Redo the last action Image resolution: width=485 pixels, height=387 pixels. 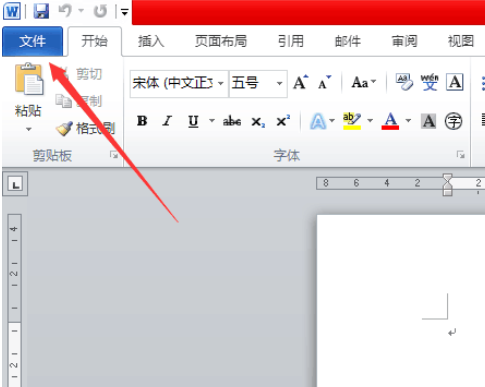(x=100, y=11)
